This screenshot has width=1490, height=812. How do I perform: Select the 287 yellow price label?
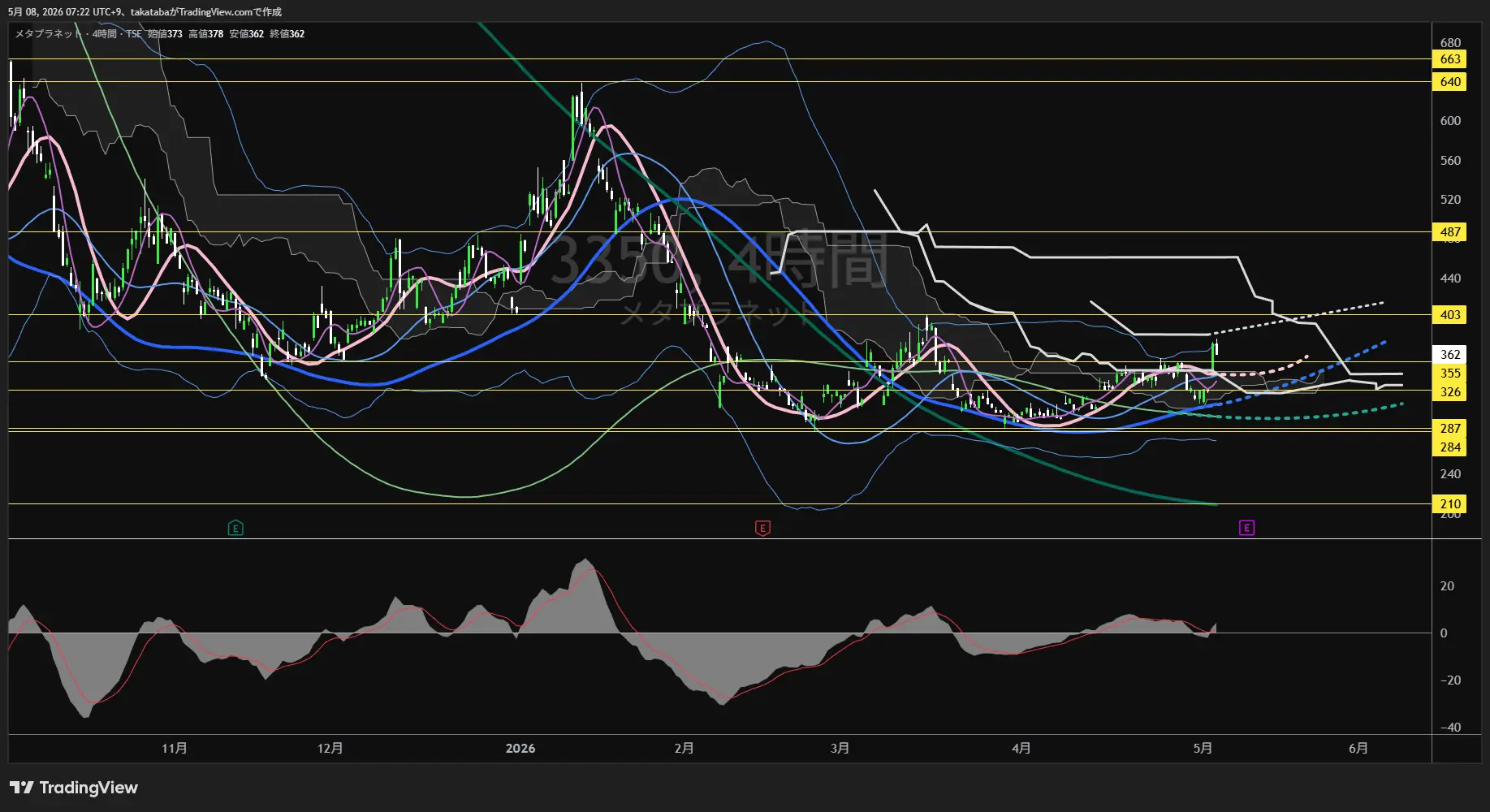tap(1450, 429)
